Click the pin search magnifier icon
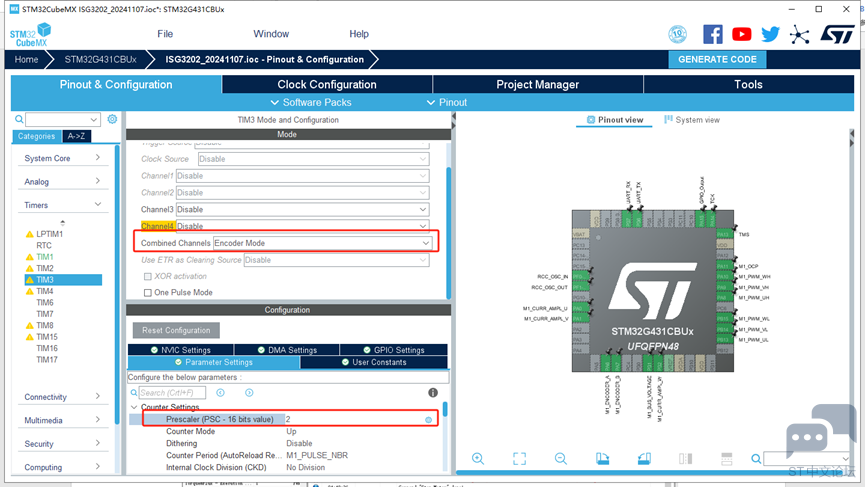865x487 pixels. coord(756,459)
